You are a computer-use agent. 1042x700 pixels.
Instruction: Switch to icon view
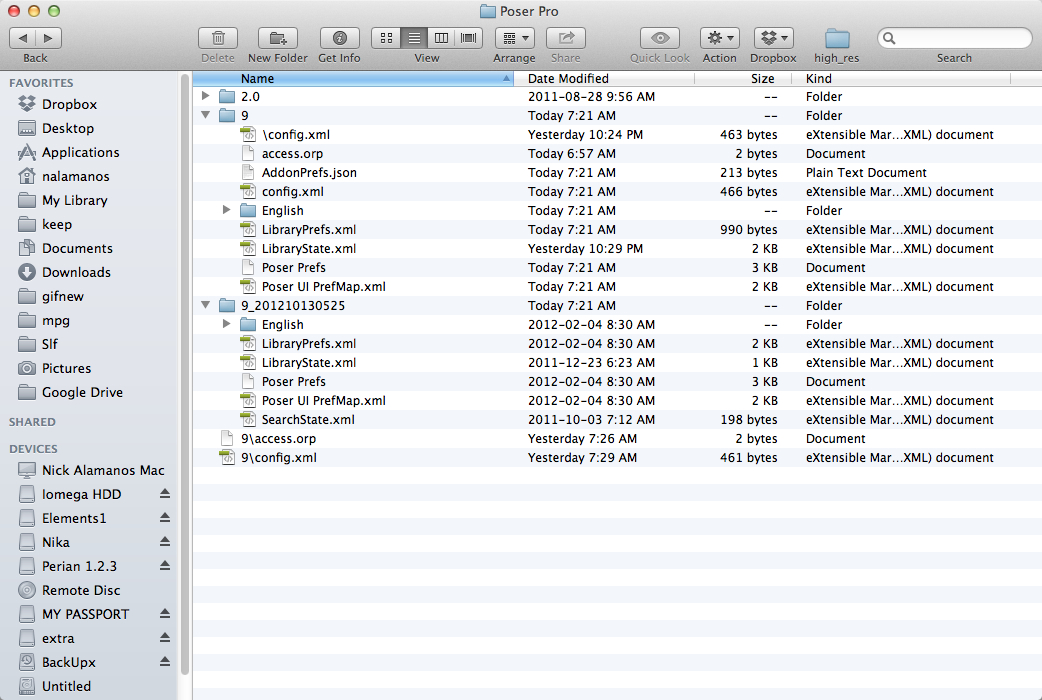point(386,38)
